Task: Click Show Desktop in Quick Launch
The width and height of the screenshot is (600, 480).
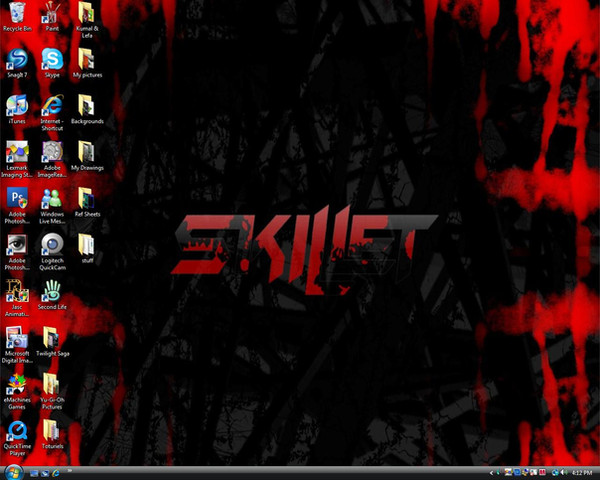Action: pos(34,473)
